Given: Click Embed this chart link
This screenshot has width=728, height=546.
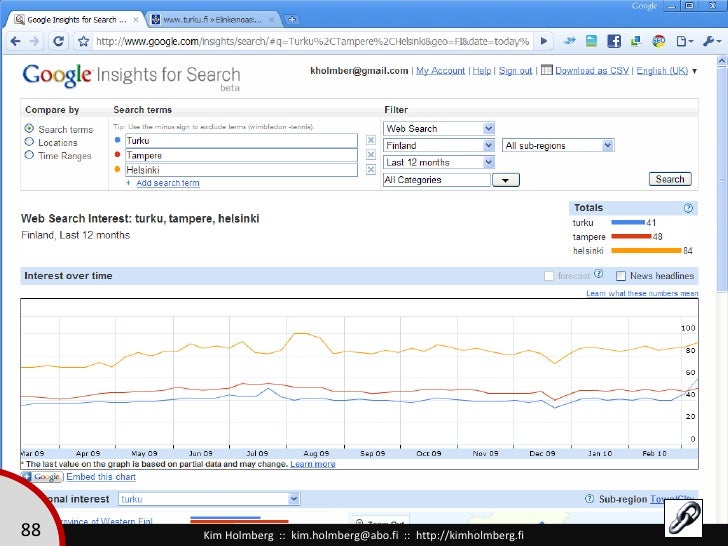Looking at the screenshot, I should tap(101, 477).
